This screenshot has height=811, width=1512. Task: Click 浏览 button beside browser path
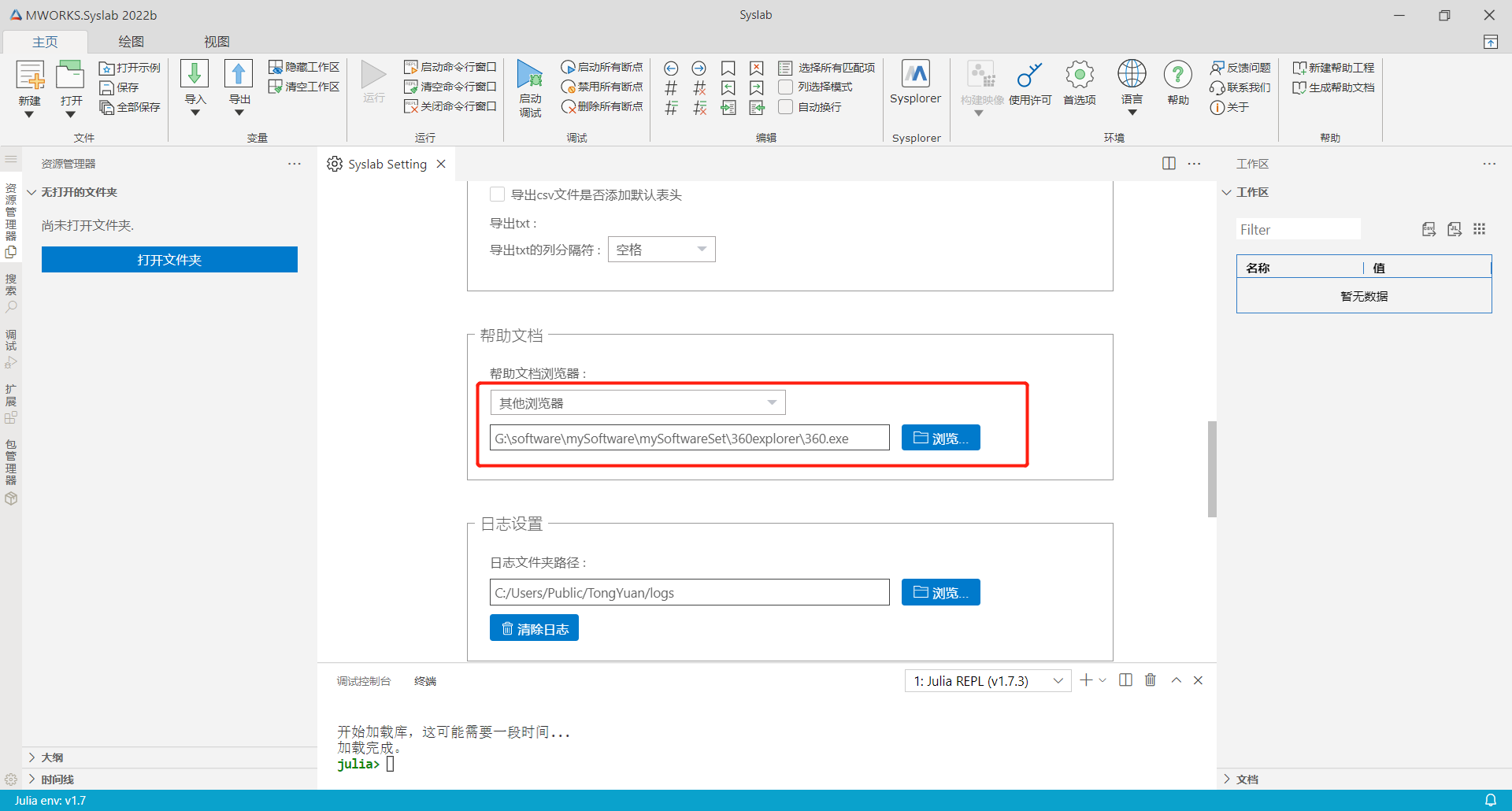[x=940, y=438]
